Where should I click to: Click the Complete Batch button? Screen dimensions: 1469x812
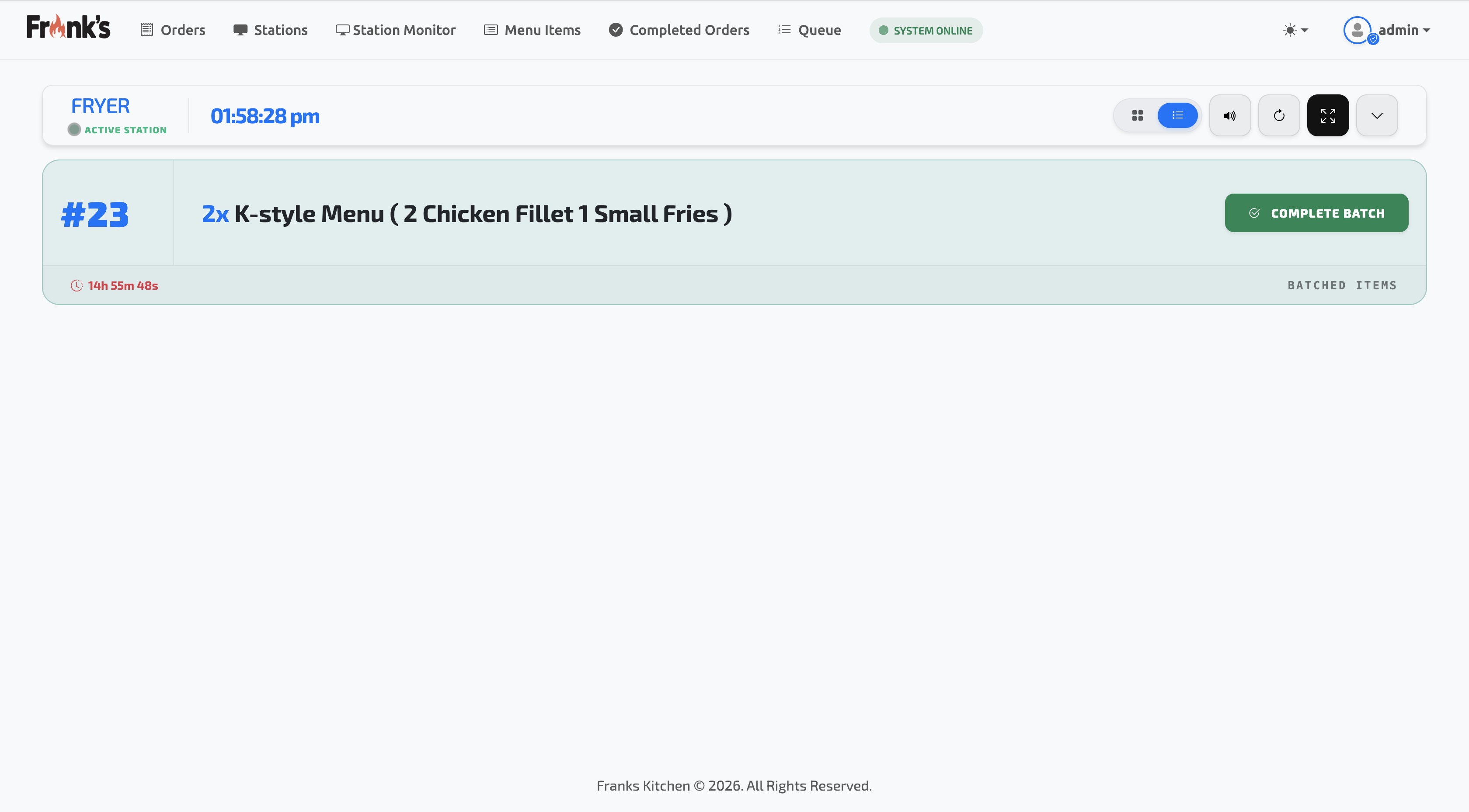(x=1316, y=213)
